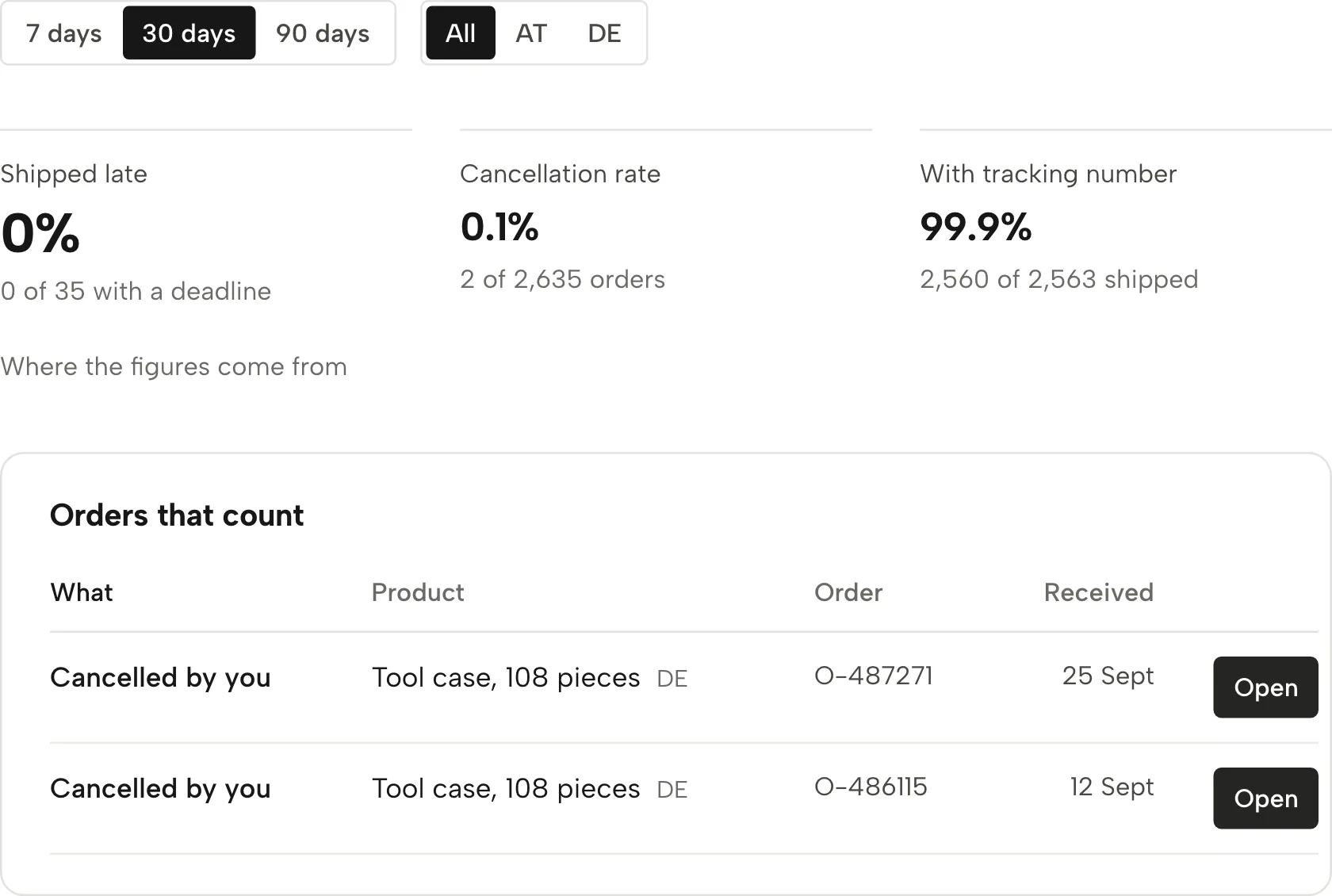Click the DE tag in order O-486115 row

tap(672, 790)
